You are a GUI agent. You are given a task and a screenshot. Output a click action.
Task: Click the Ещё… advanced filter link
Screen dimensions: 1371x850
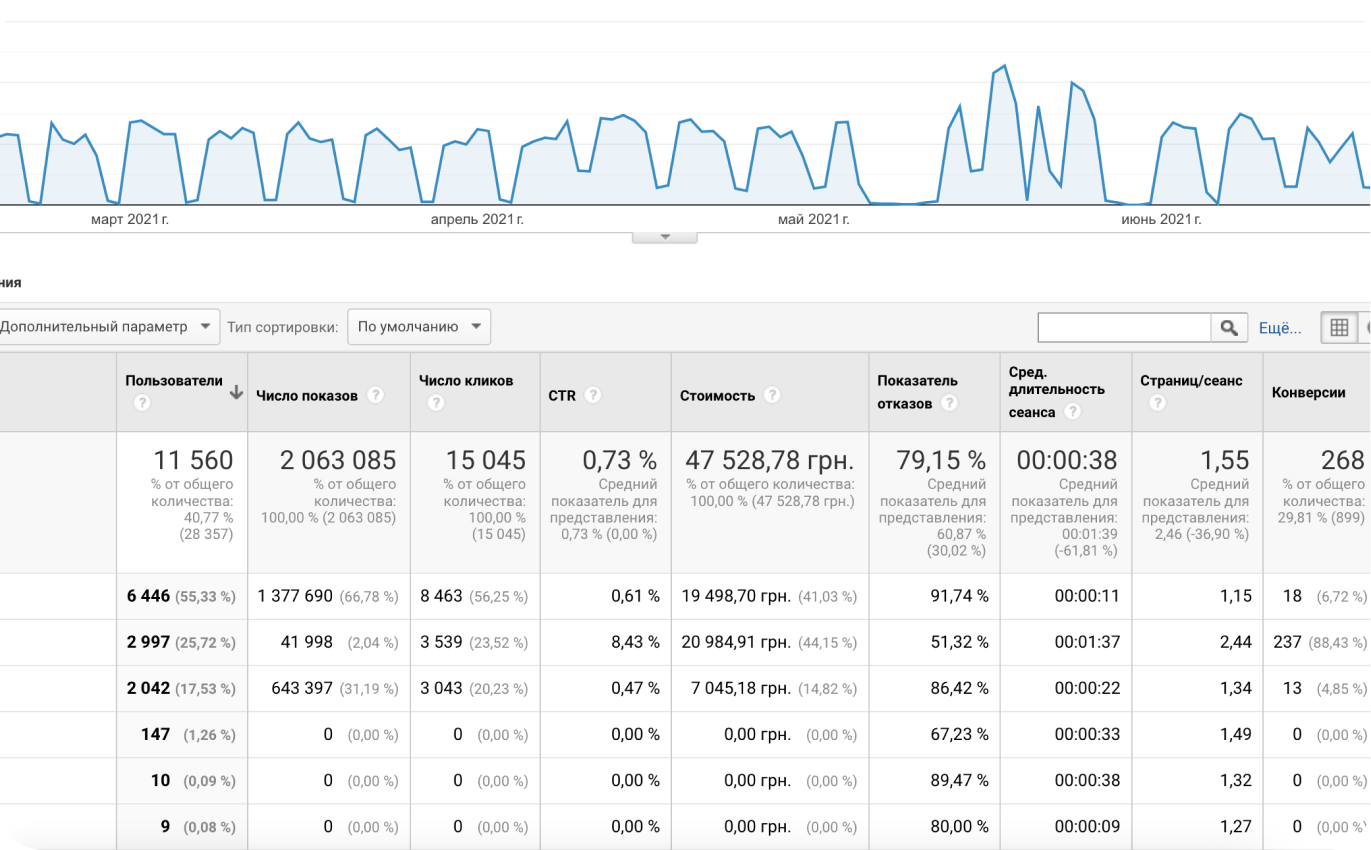point(1279,327)
